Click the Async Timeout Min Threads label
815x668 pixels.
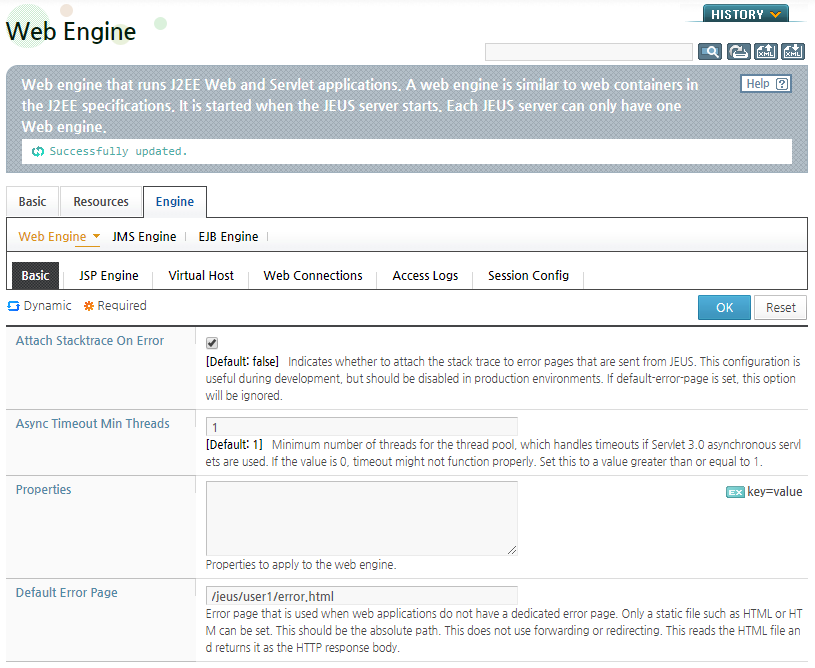[93, 424]
